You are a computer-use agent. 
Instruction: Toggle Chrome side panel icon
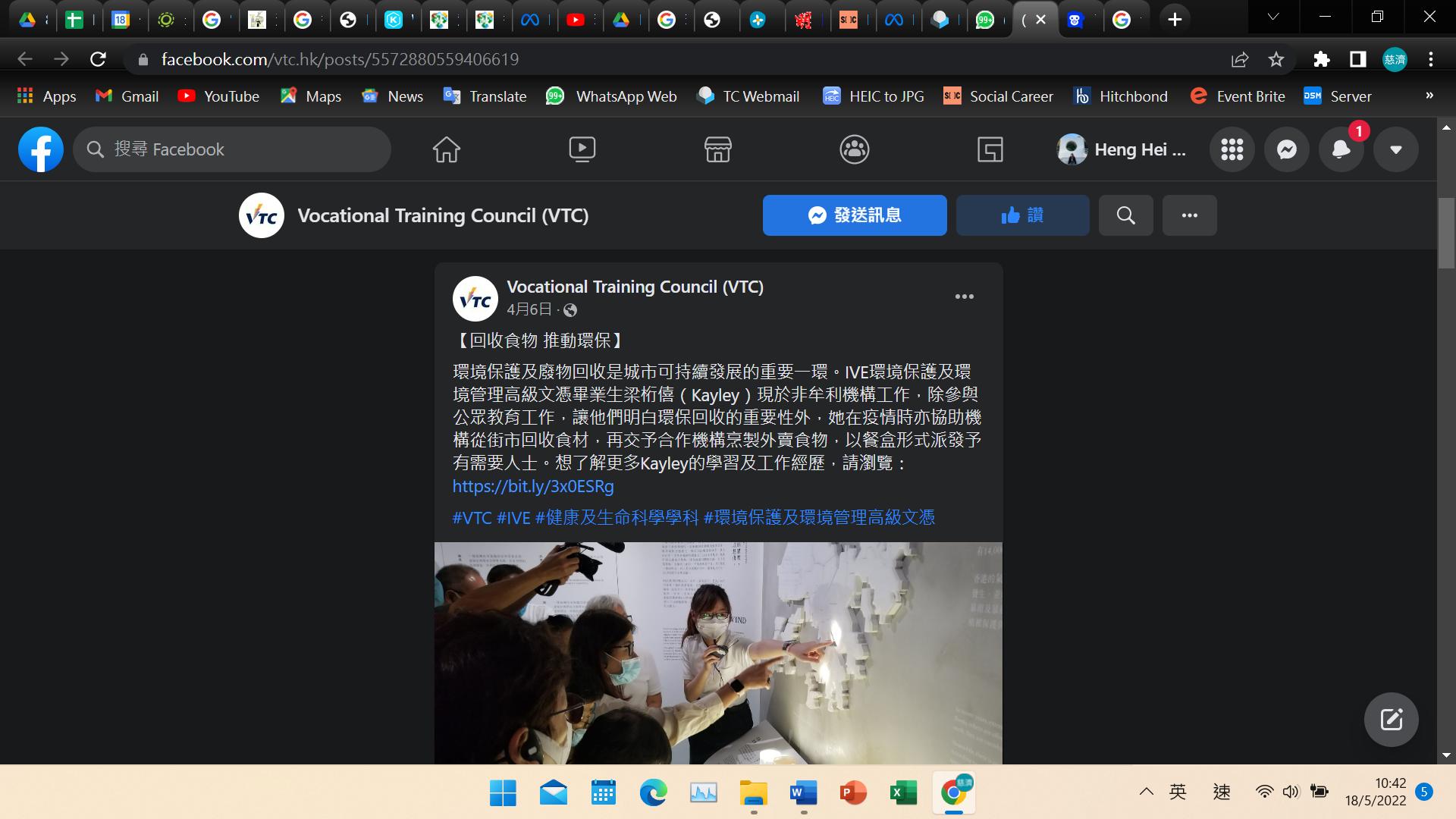pos(1357,59)
